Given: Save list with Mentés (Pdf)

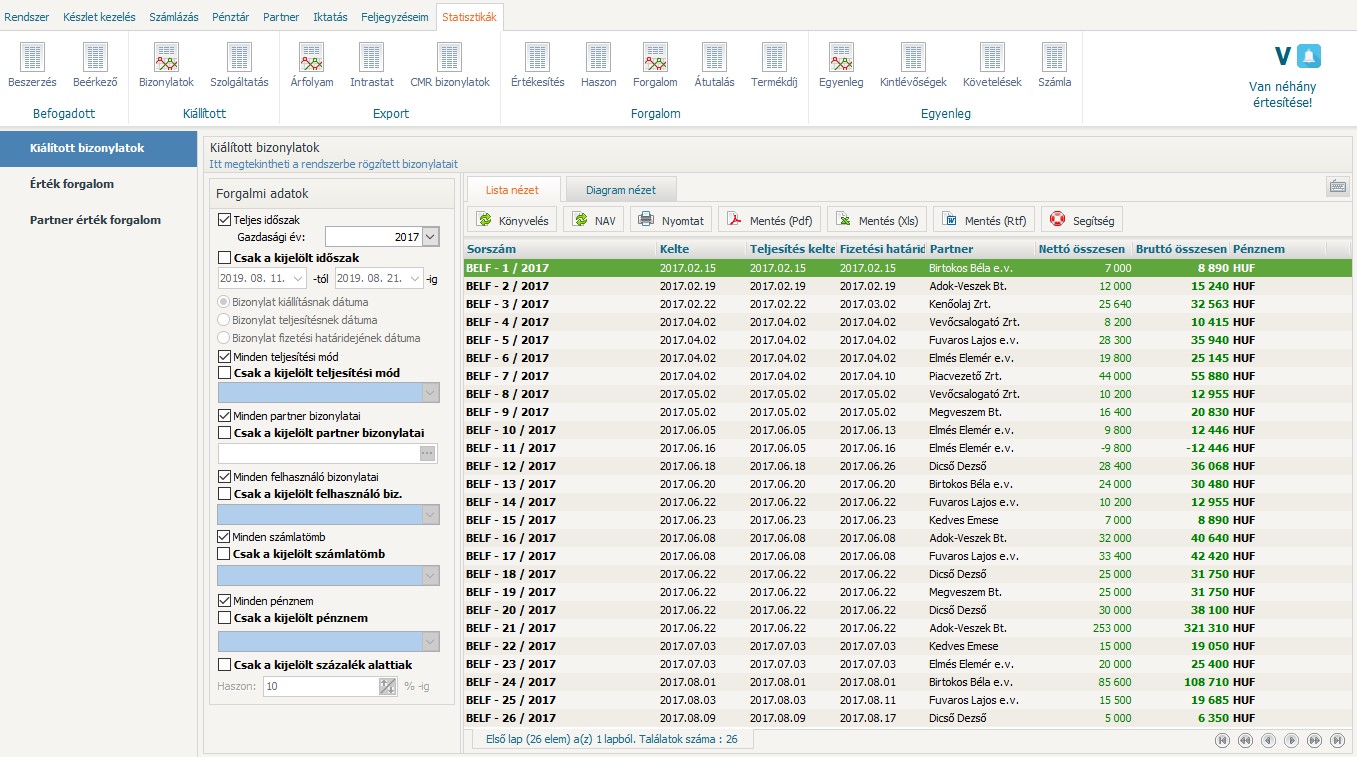Looking at the screenshot, I should (769, 220).
